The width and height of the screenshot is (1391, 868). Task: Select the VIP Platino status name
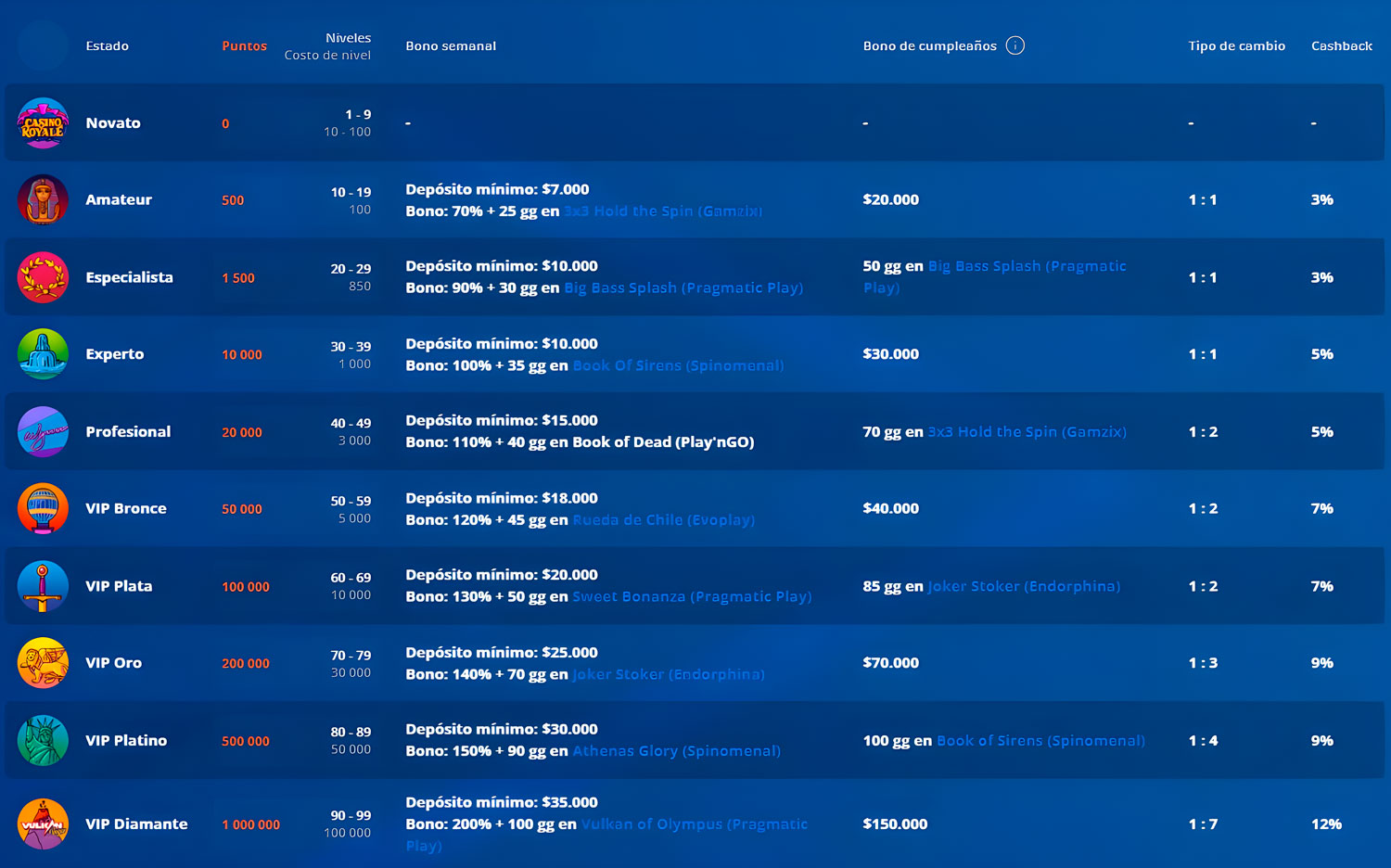(x=126, y=740)
